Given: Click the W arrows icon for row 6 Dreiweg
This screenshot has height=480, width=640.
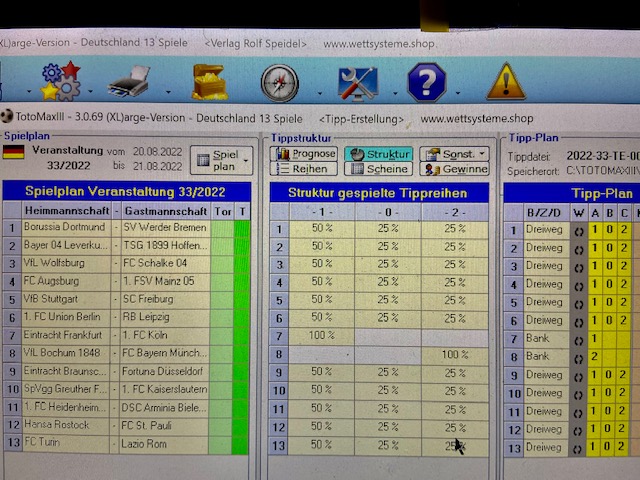Looking at the screenshot, I should coord(578,322).
